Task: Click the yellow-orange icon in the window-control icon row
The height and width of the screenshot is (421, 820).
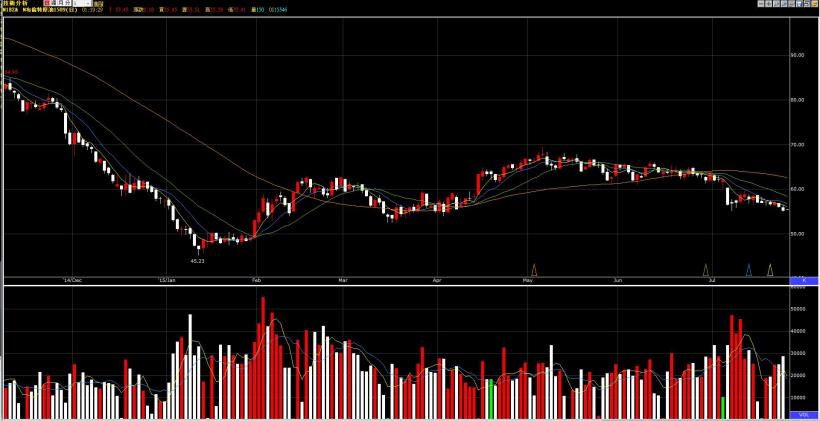Action: tap(815, 4)
